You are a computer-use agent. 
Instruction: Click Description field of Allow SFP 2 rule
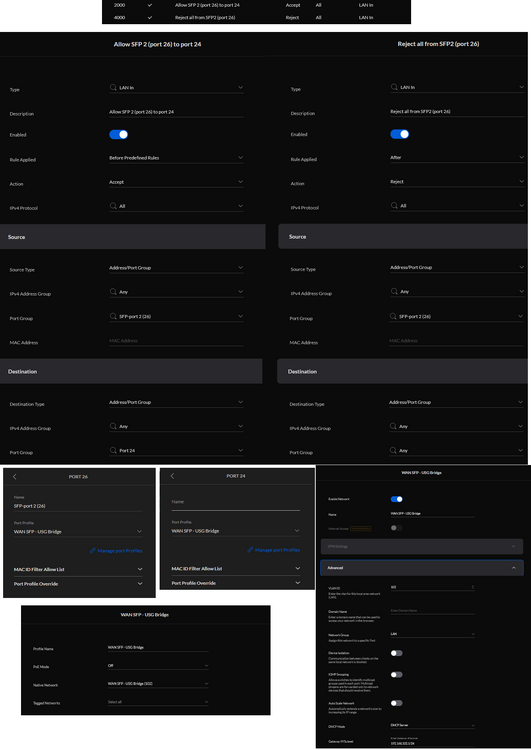[x=176, y=112]
